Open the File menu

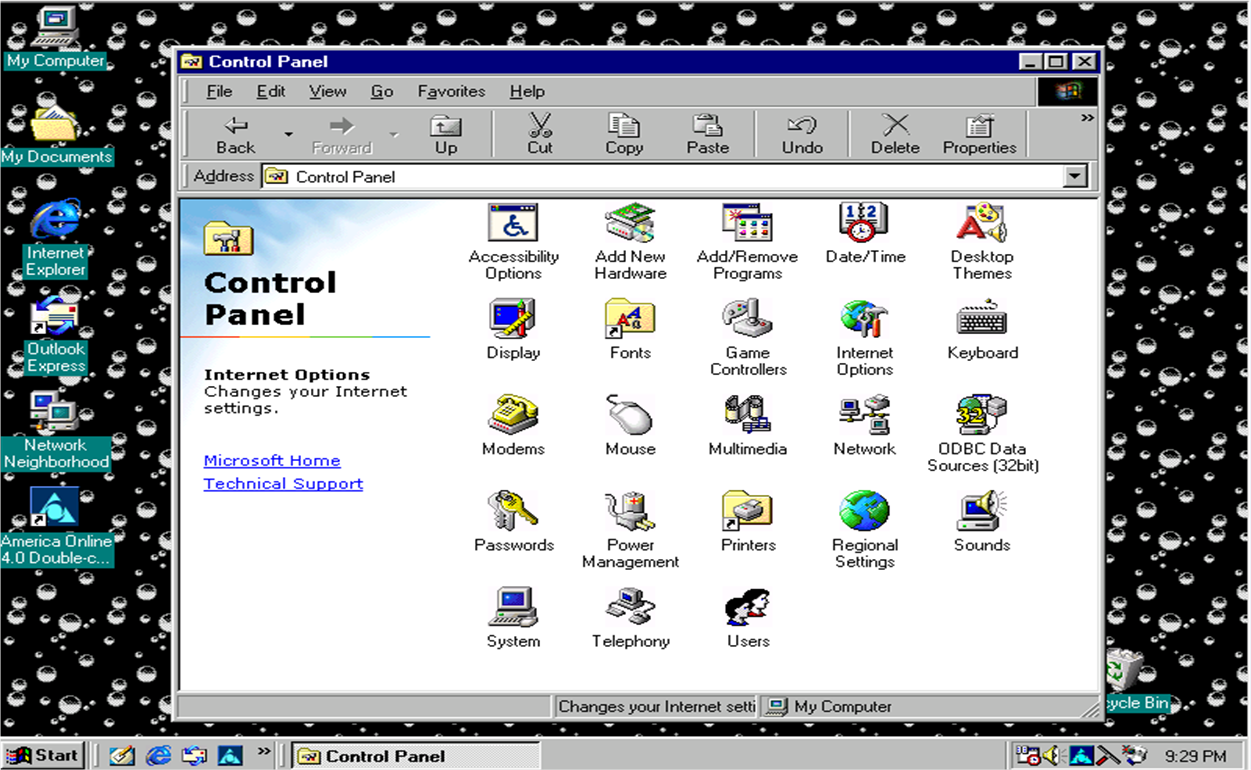pos(219,91)
